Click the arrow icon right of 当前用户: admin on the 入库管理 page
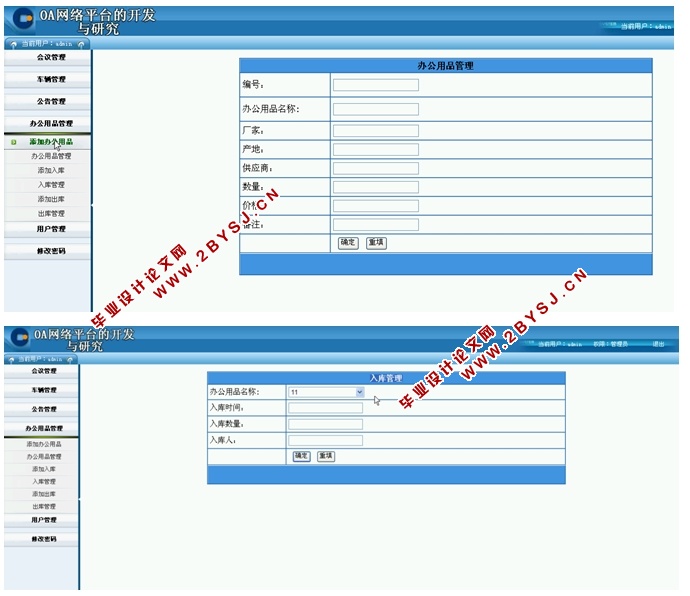The height and width of the screenshot is (596, 690). pyautogui.click(x=70, y=360)
